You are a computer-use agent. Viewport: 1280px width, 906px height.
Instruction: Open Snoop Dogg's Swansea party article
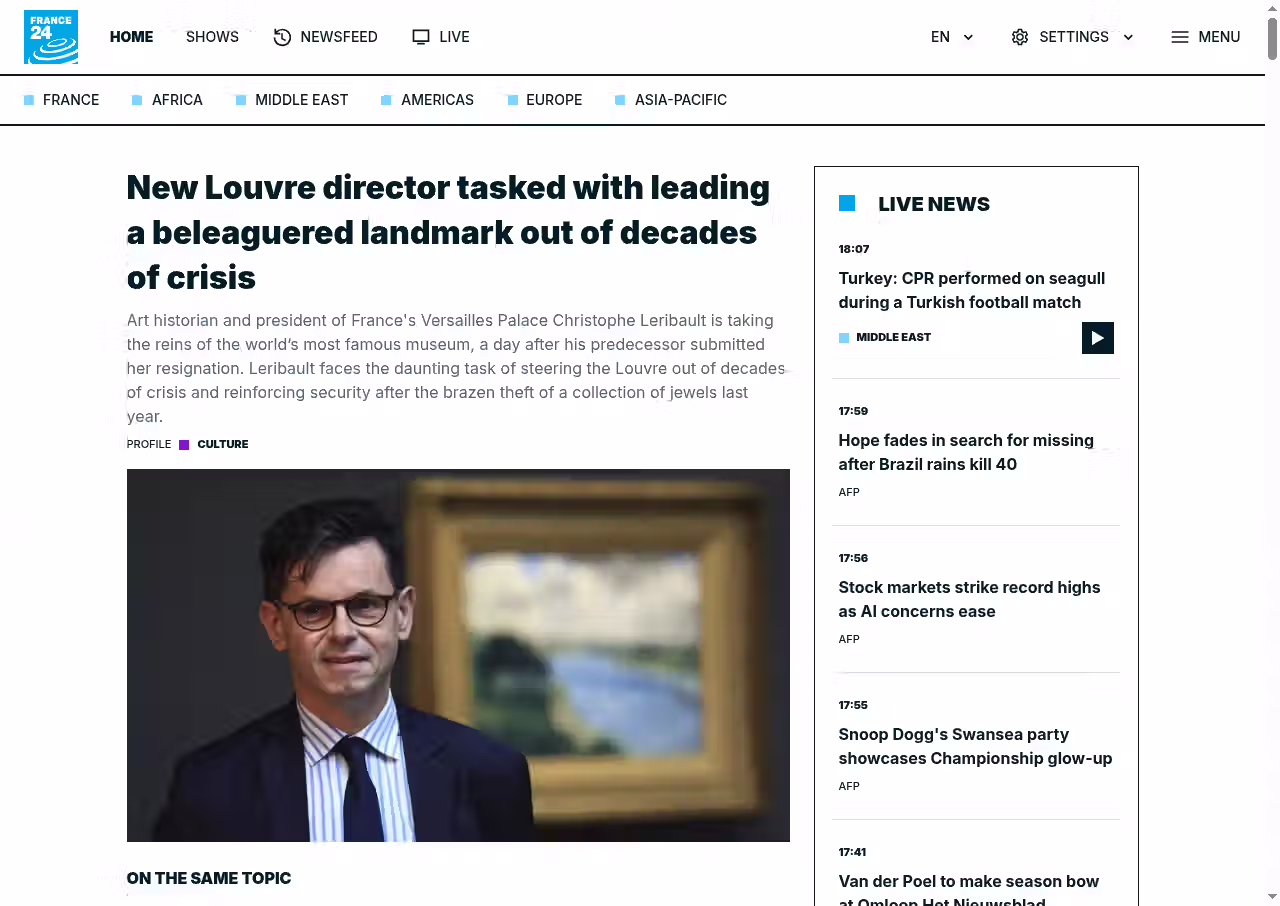pyautogui.click(x=975, y=746)
